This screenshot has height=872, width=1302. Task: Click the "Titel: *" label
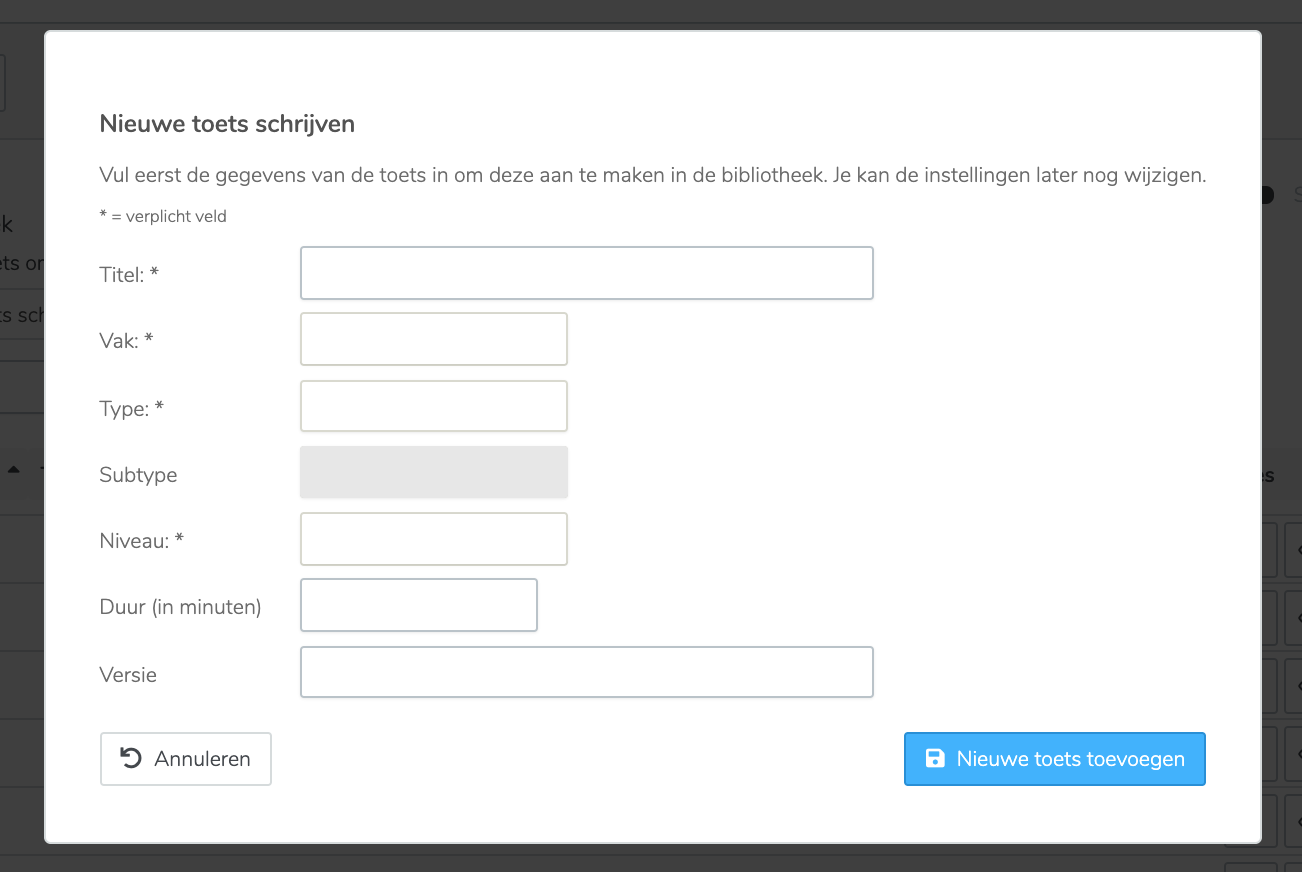click(x=129, y=275)
